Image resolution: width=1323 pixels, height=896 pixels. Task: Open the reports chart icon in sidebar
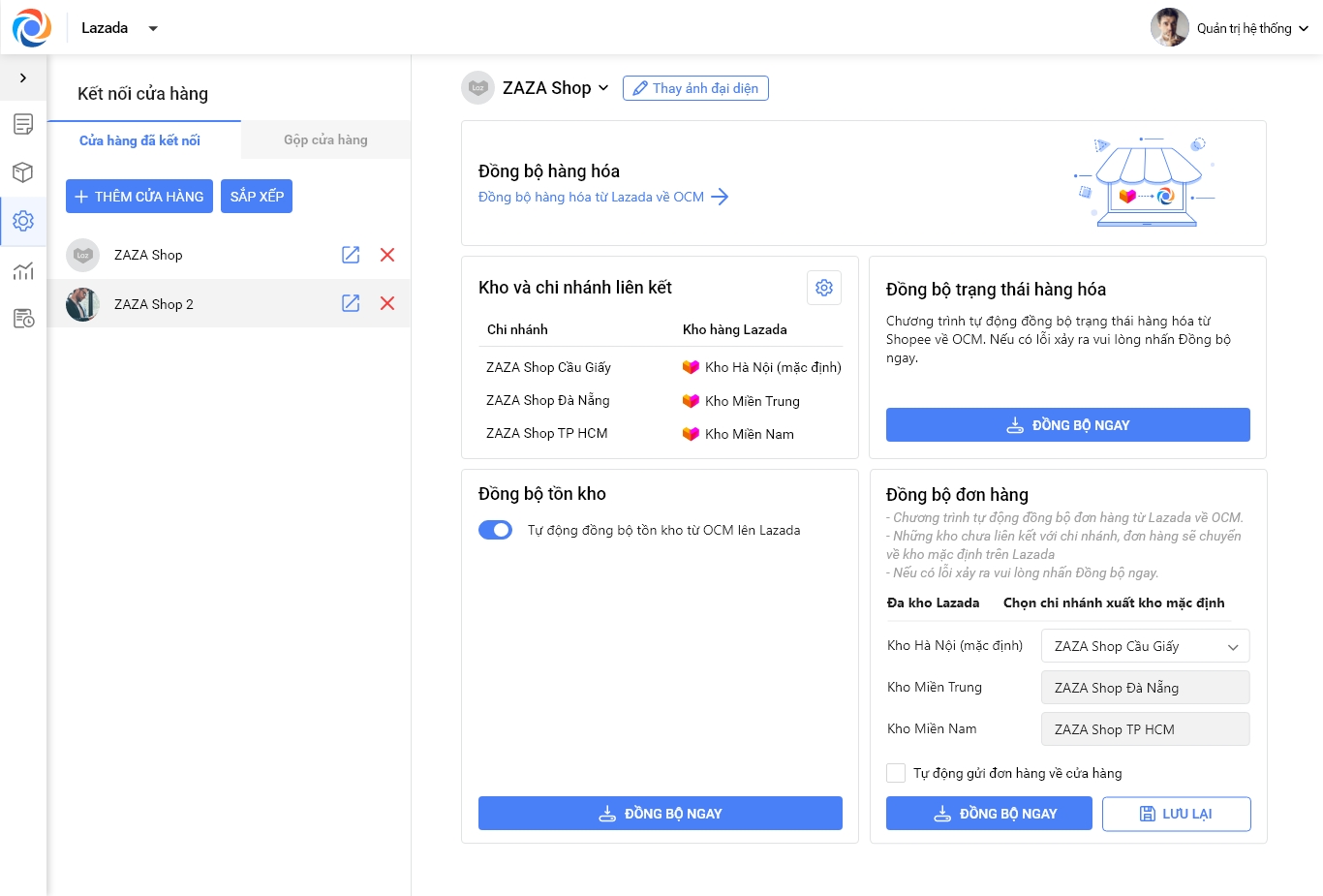[23, 270]
